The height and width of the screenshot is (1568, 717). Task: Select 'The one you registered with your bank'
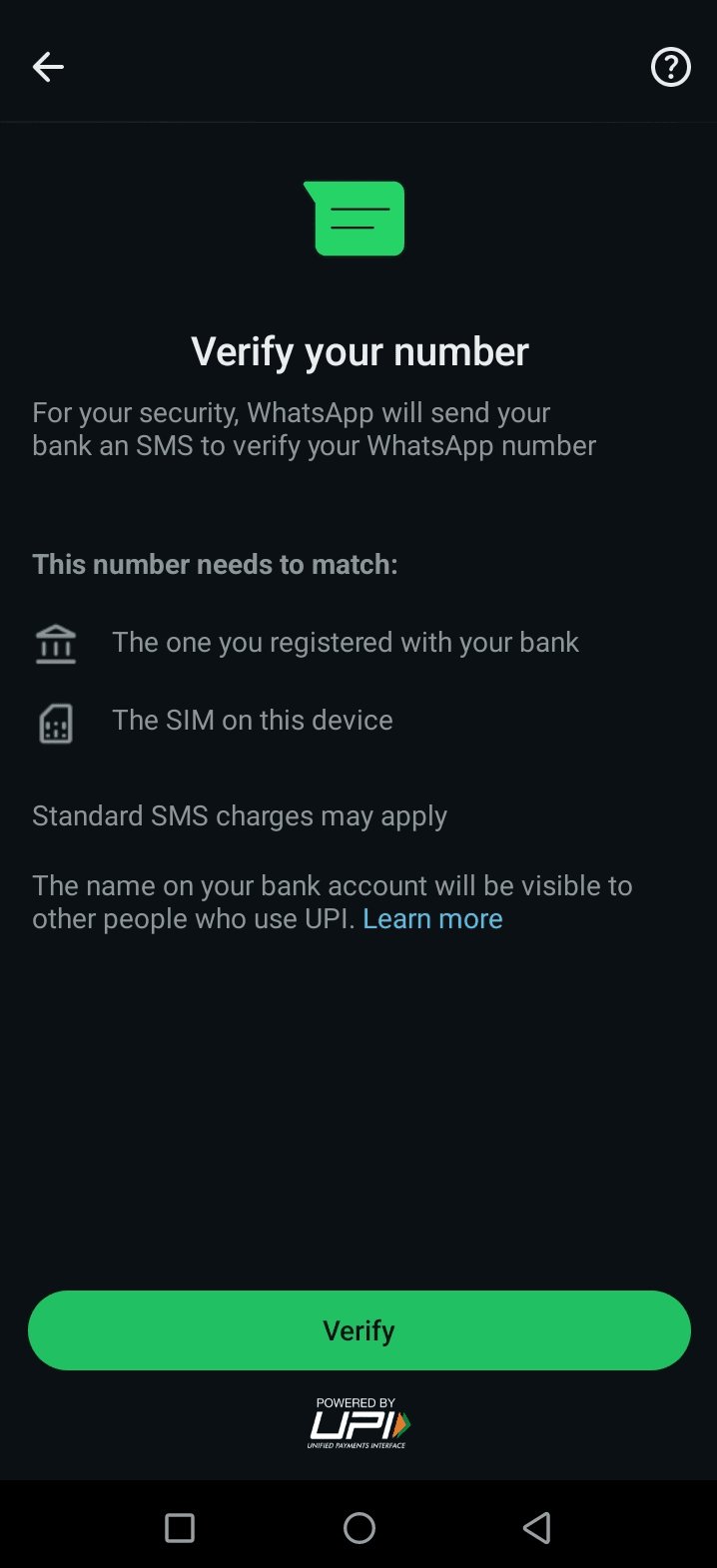coord(346,642)
